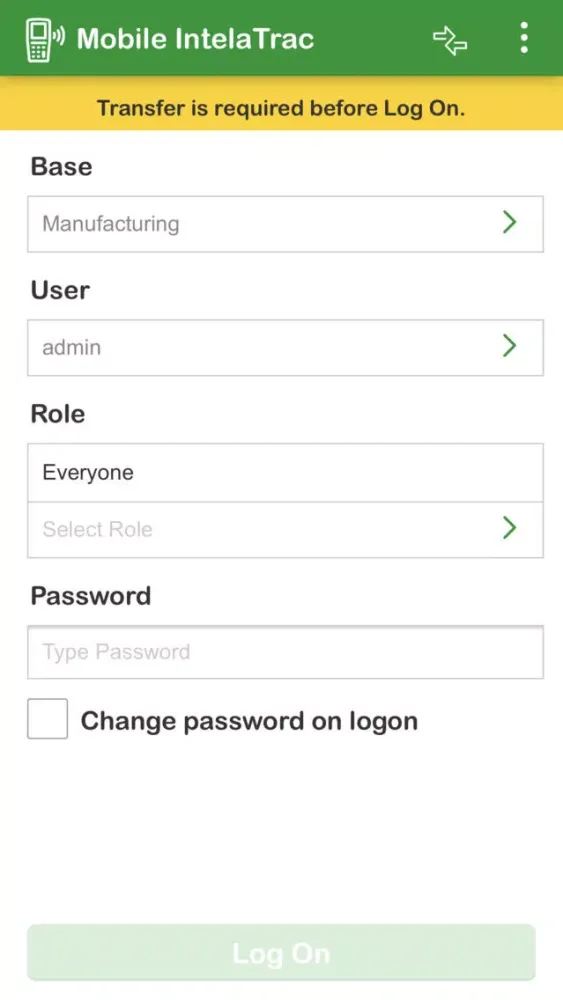Enable Change password on logon checkbox
Screen dimensions: 563x1000
click(x=47, y=719)
